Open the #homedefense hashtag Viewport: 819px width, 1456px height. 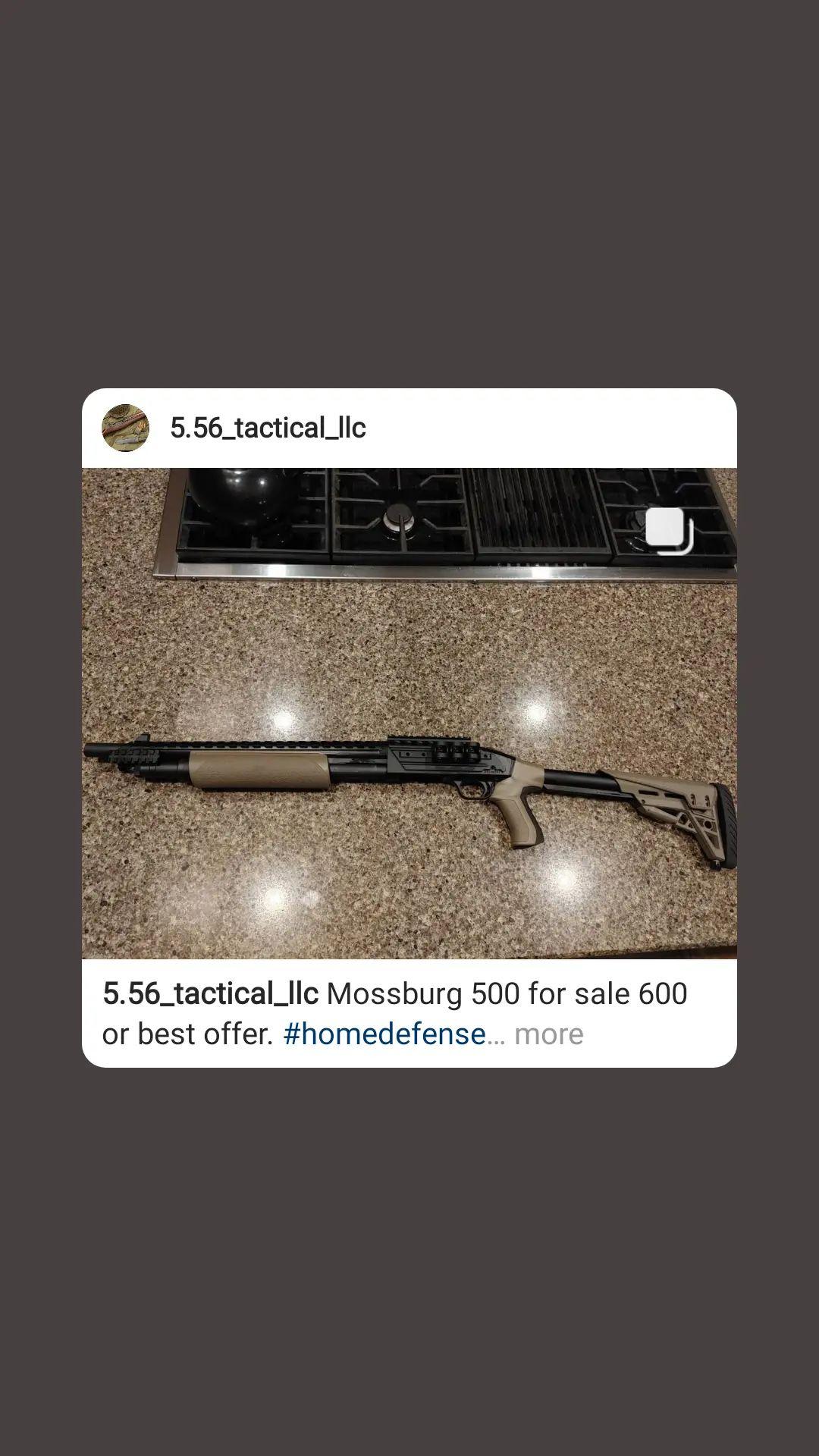pyautogui.click(x=384, y=1034)
